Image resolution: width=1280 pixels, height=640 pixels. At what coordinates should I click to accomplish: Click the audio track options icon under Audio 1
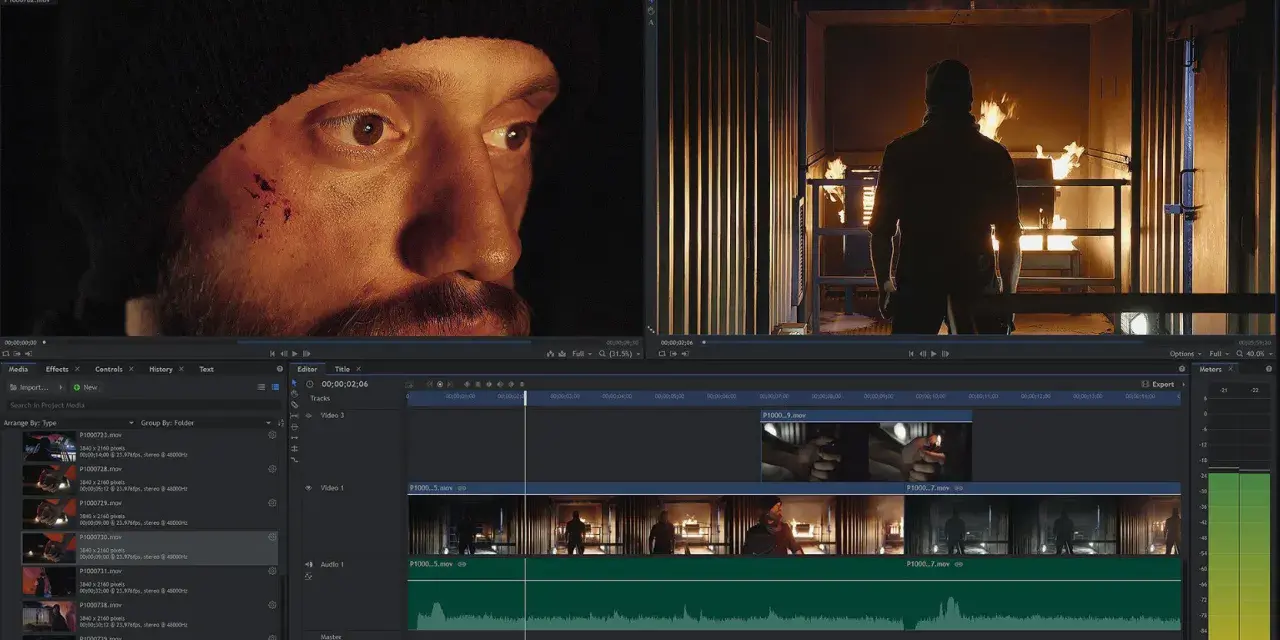pyautogui.click(x=308, y=577)
